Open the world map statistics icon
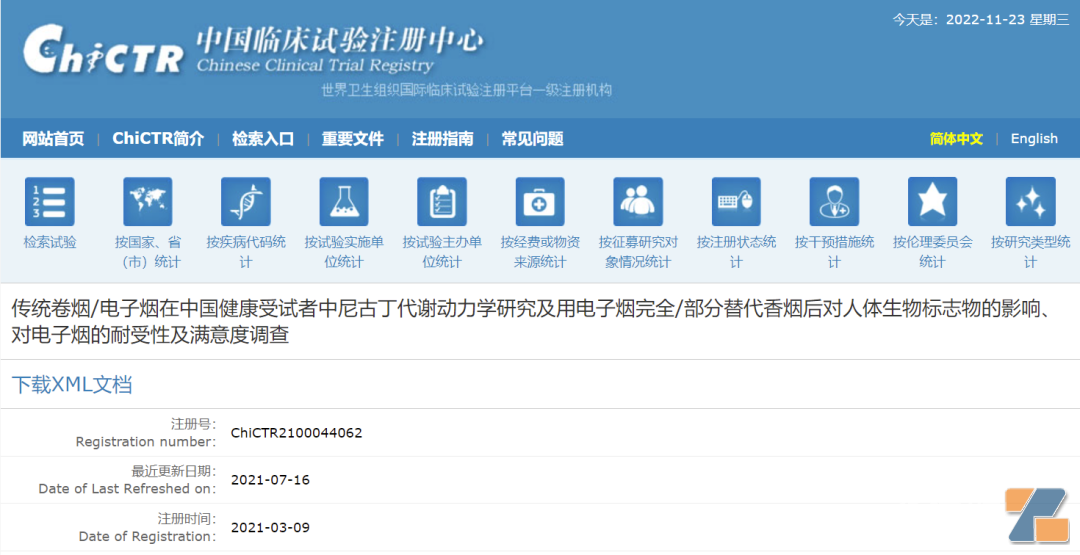Image resolution: width=1080 pixels, height=555 pixels. tap(148, 202)
